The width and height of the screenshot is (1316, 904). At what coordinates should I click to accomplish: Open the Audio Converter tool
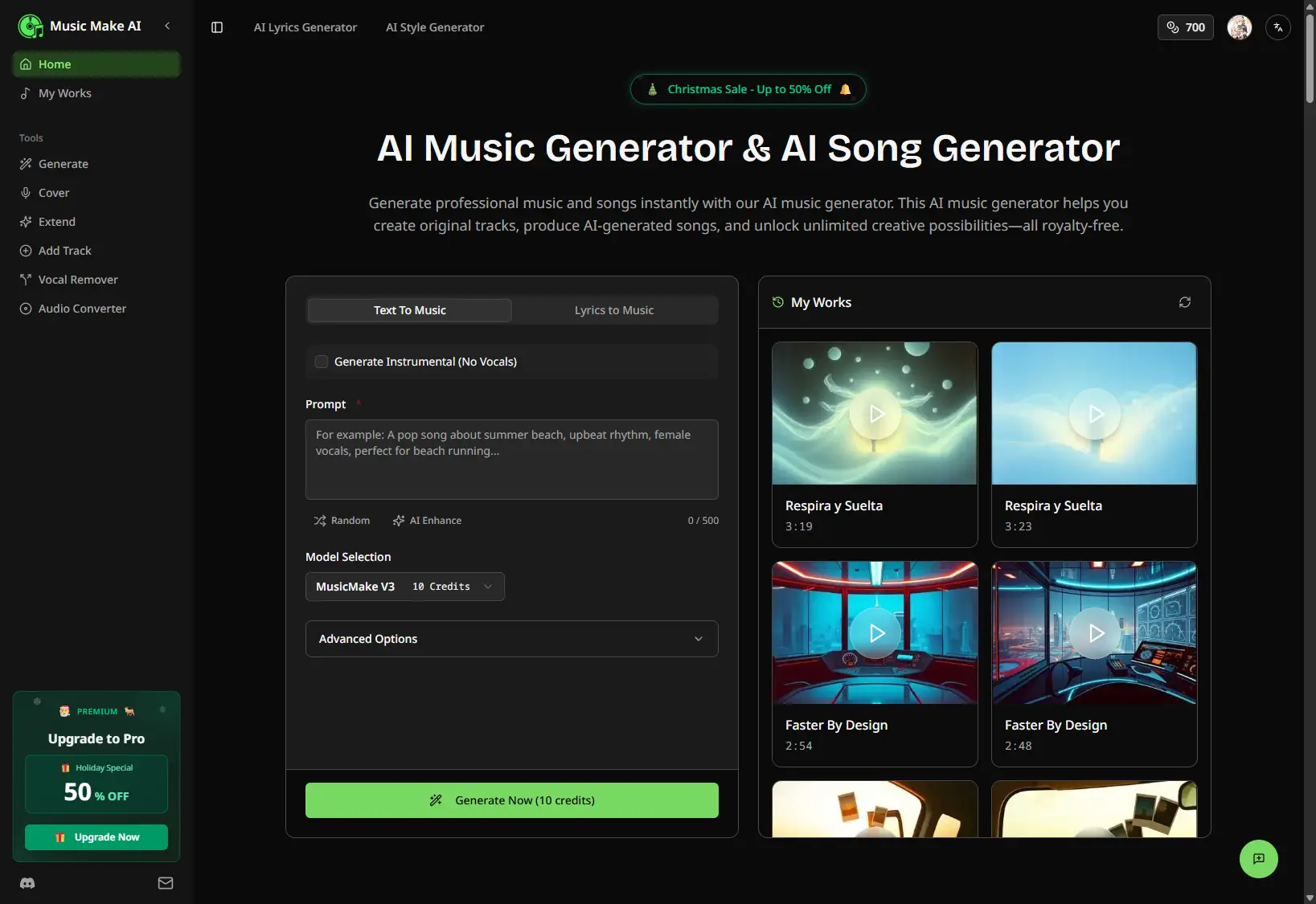pos(81,308)
